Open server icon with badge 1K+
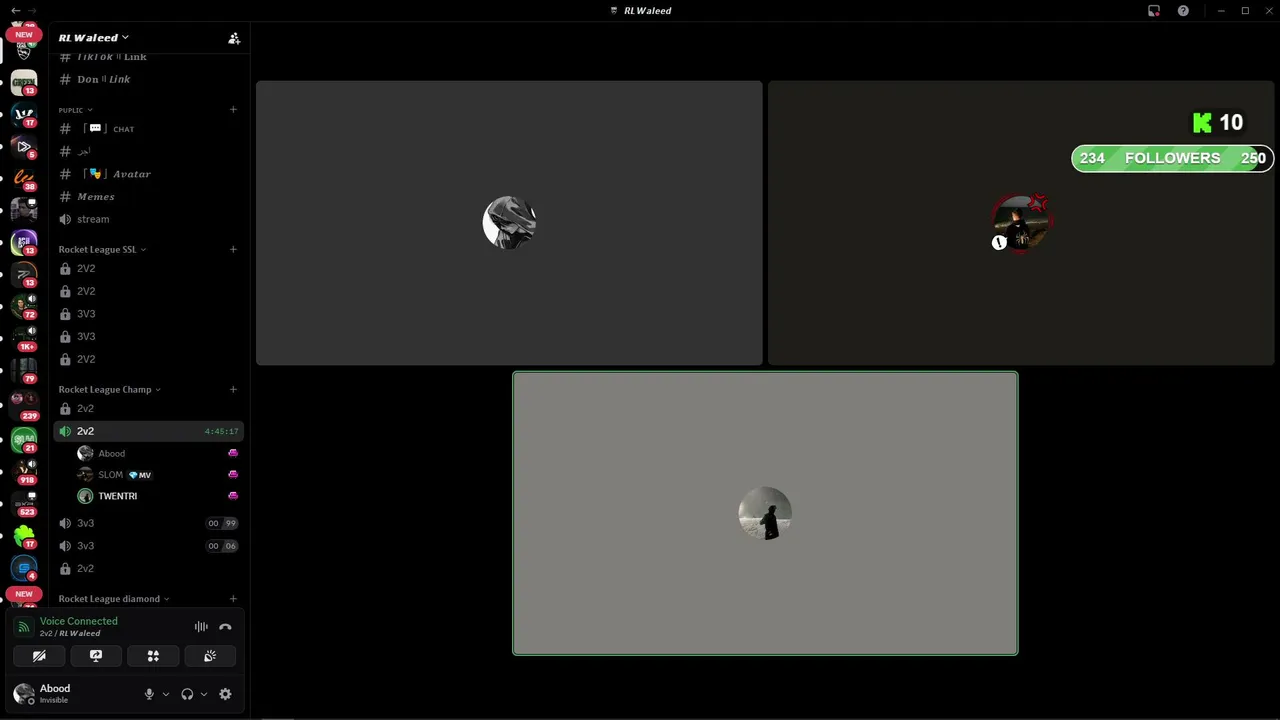Viewport: 1280px width, 720px height. click(x=24, y=338)
